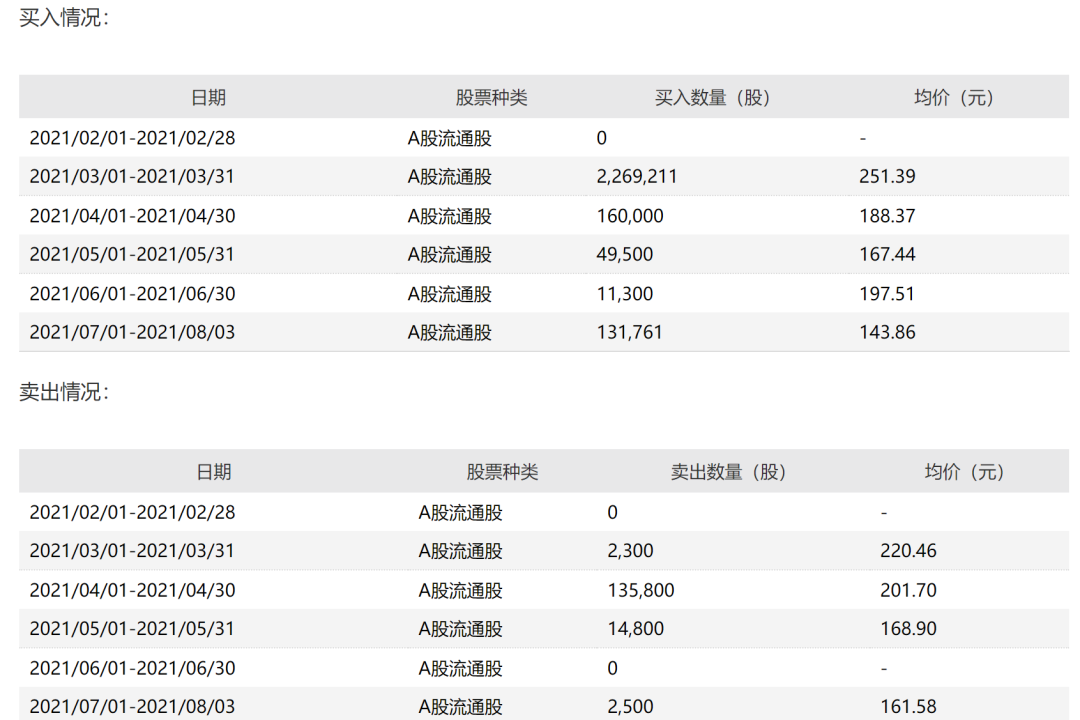1080x720 pixels.
Task: Click the 168.90 average price cell
Action: pyautogui.click(x=908, y=629)
